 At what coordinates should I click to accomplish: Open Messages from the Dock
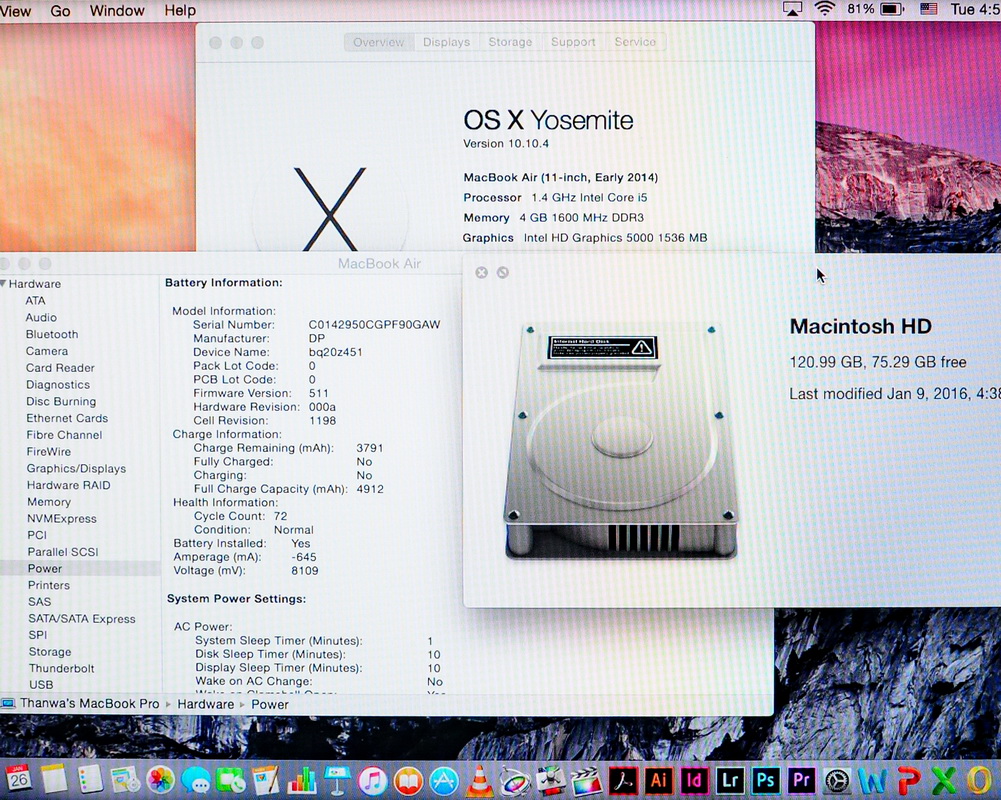pos(196,780)
